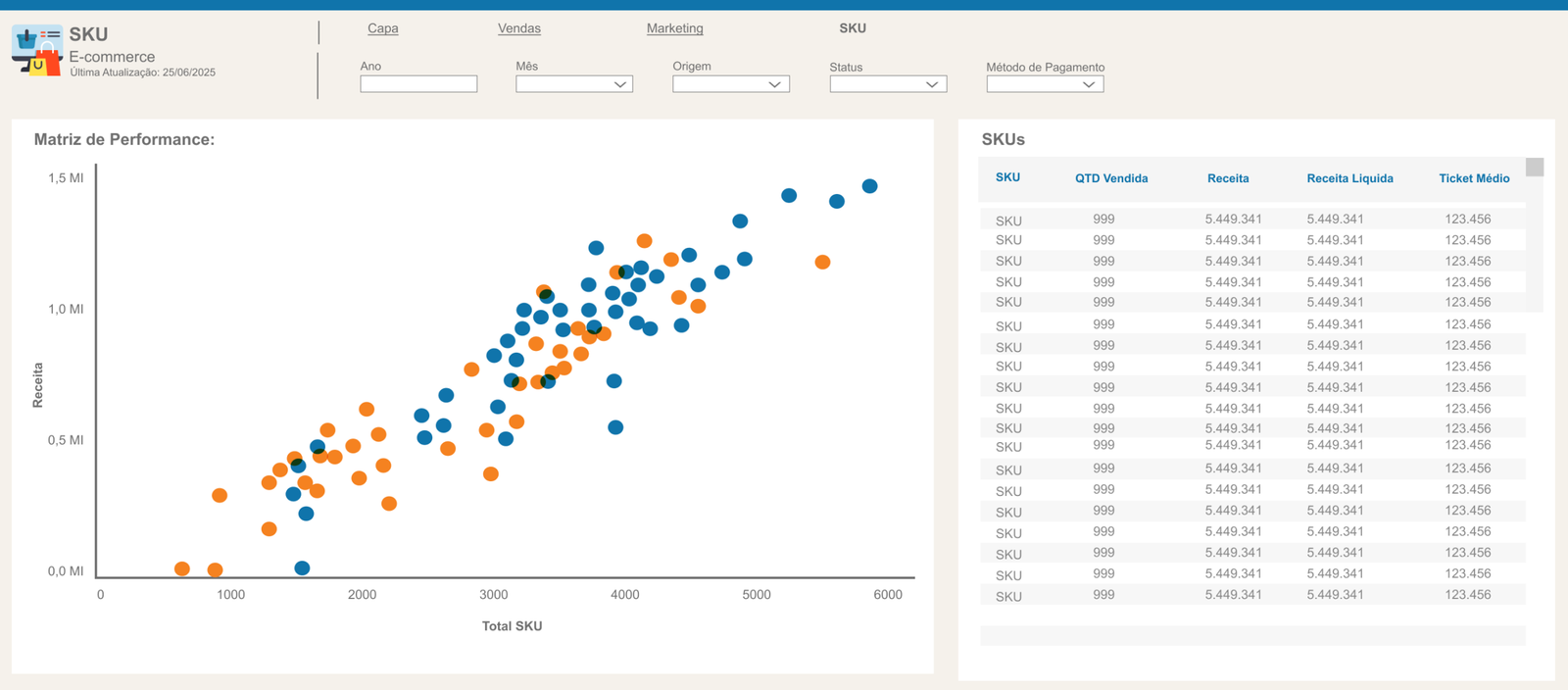Click the last SKU row in the table
This screenshot has width=1568, height=690.
tap(1252, 595)
